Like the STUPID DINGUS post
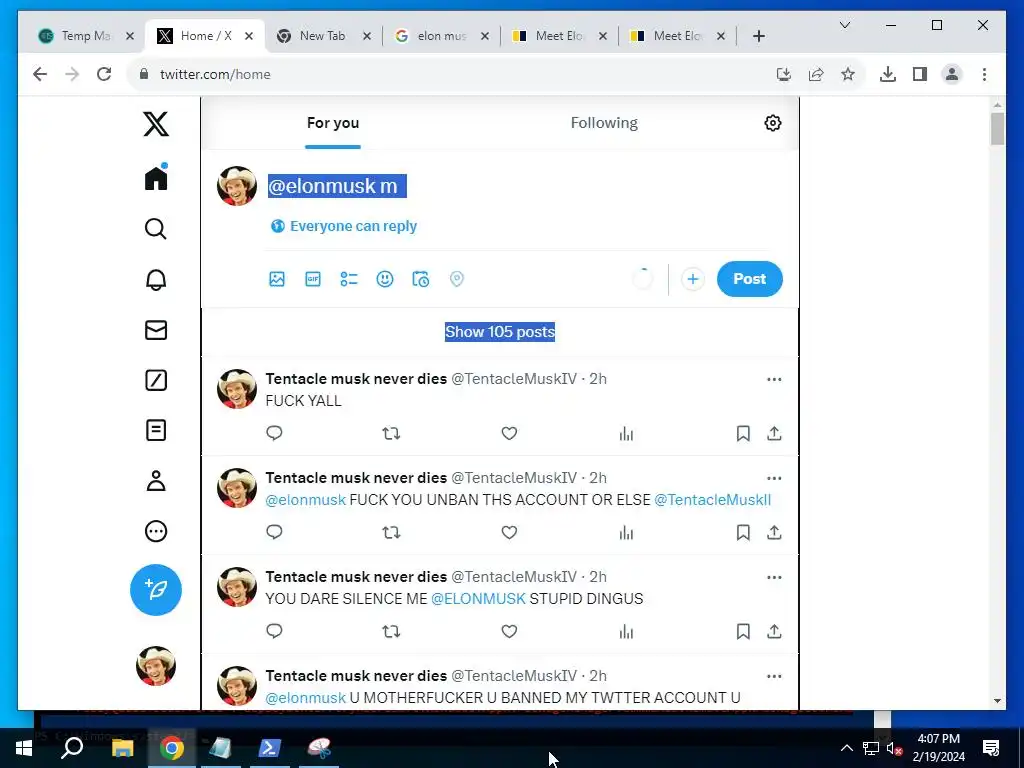The image size is (1024, 768). point(509,632)
